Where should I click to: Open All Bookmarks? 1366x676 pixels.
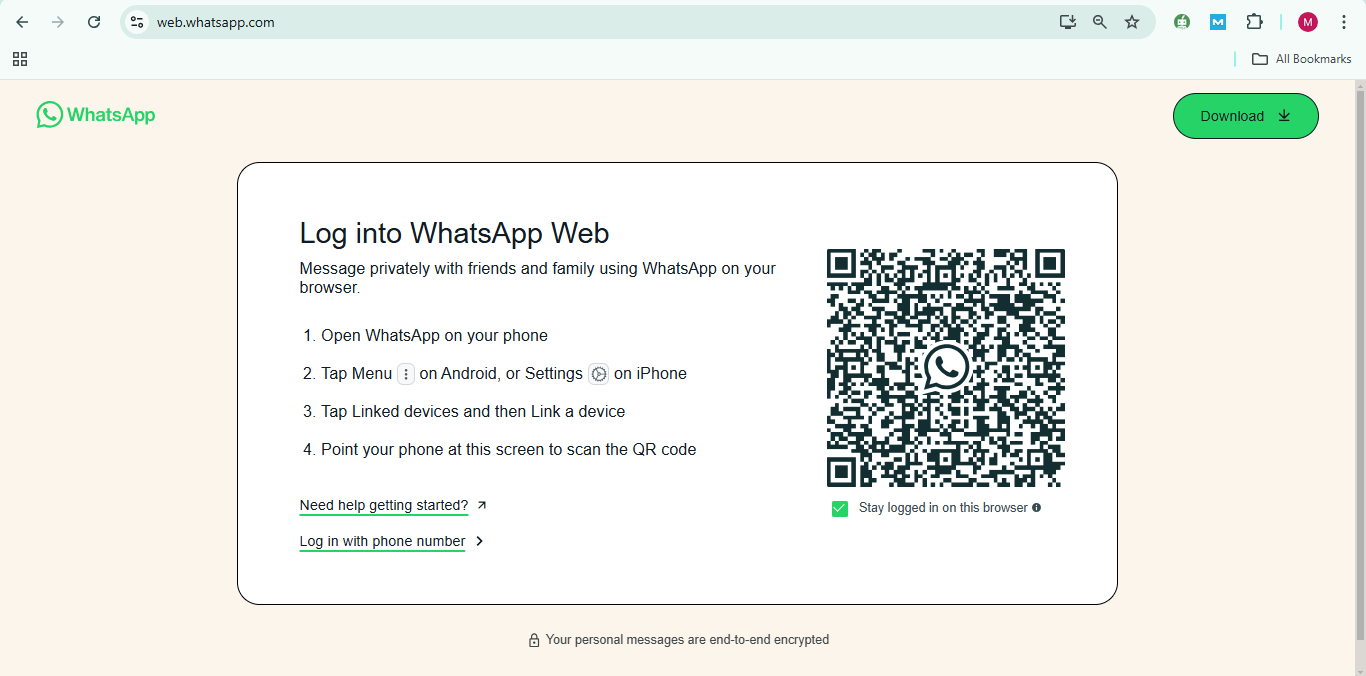click(x=1300, y=59)
